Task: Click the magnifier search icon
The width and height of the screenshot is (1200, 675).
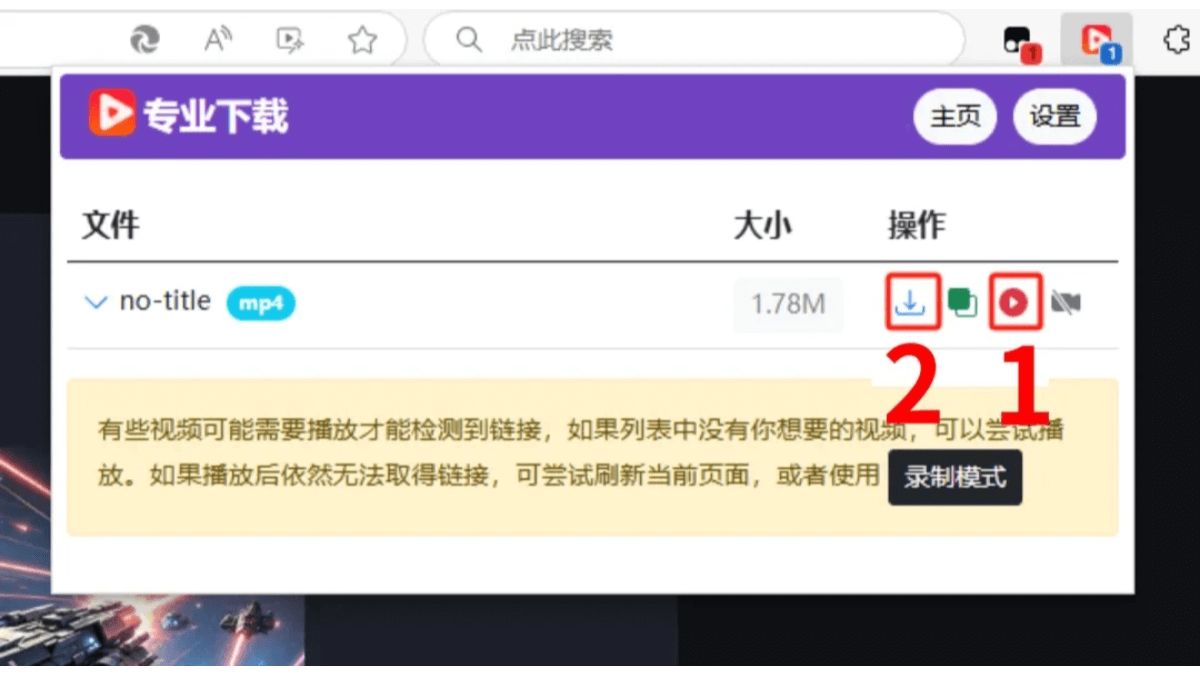Action: coord(468,40)
